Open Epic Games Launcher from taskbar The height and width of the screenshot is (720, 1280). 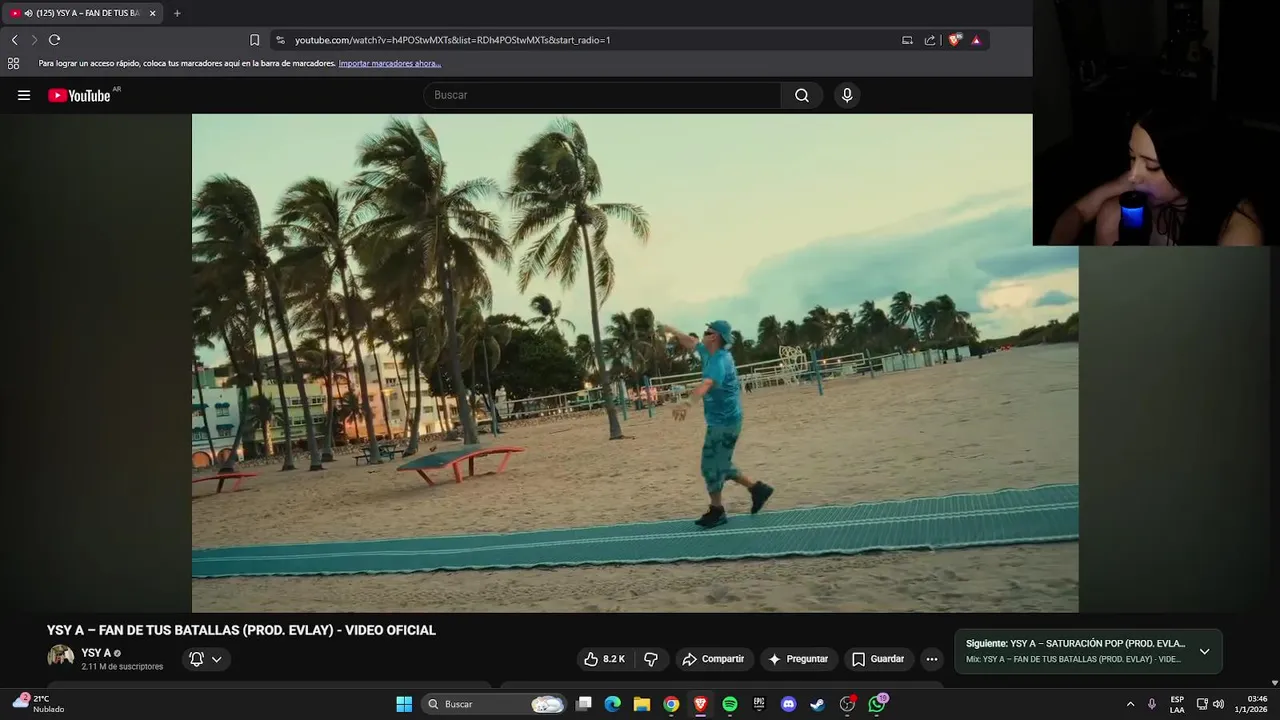pos(759,704)
